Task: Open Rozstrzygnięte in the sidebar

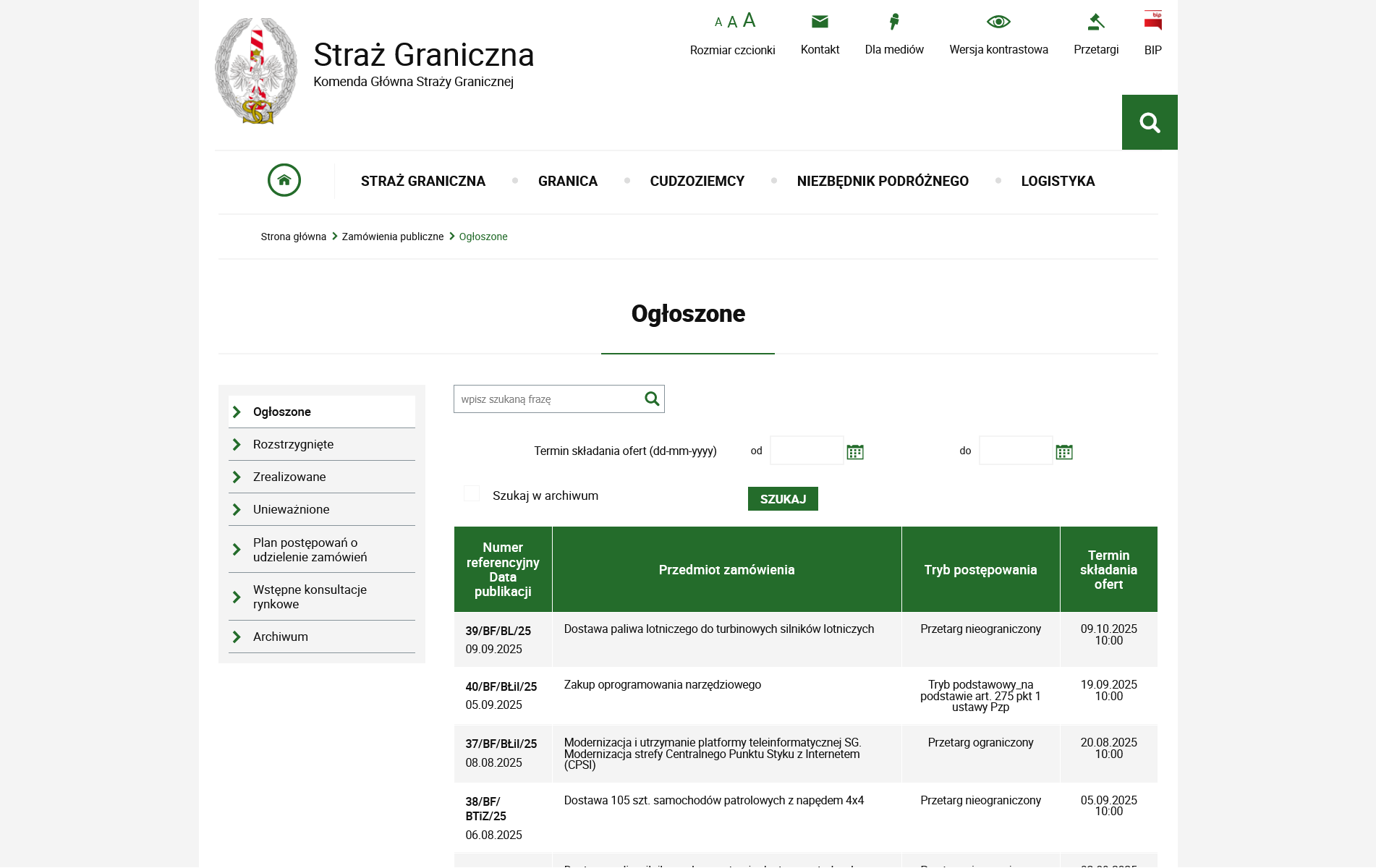Action: (x=293, y=444)
